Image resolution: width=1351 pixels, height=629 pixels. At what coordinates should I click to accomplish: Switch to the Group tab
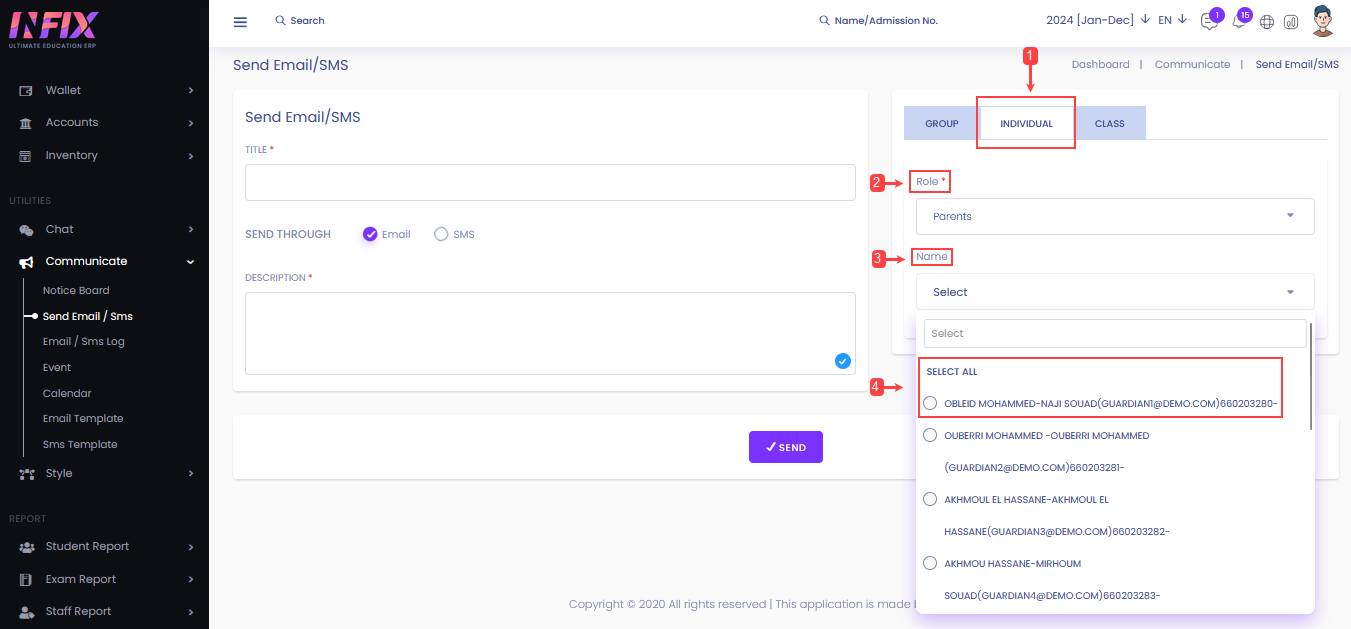(x=941, y=123)
